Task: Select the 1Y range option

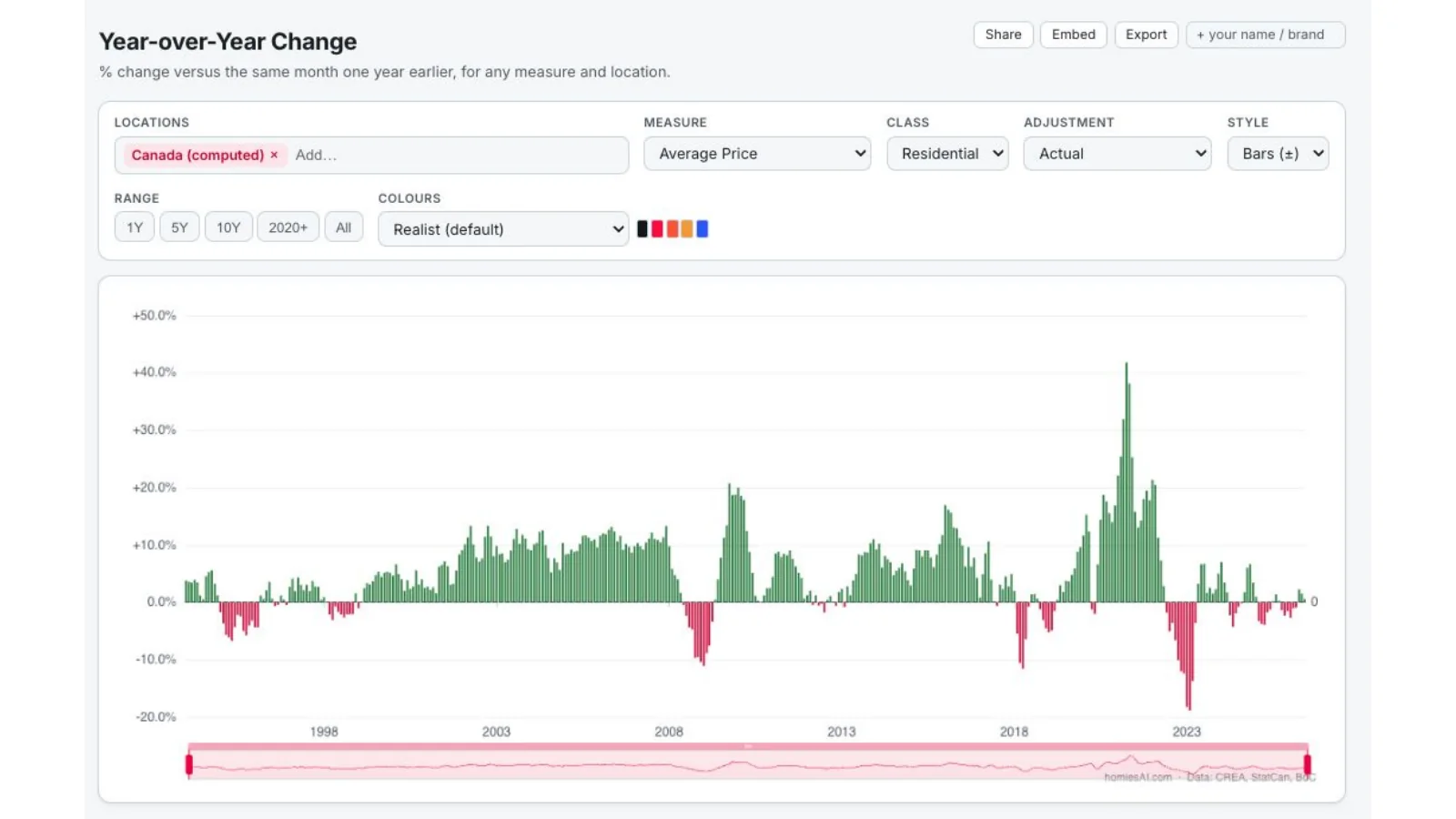Action: point(135,227)
